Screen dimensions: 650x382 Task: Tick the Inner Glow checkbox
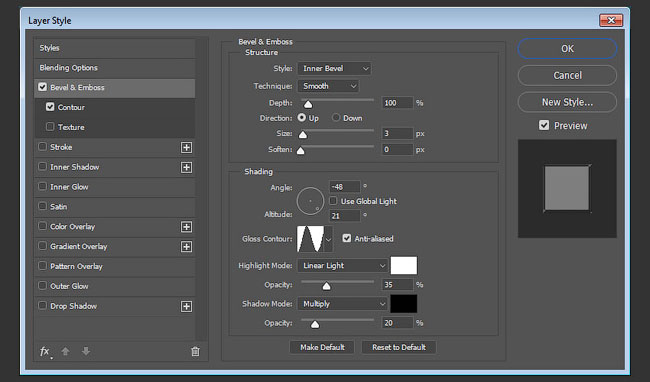tap(42, 186)
